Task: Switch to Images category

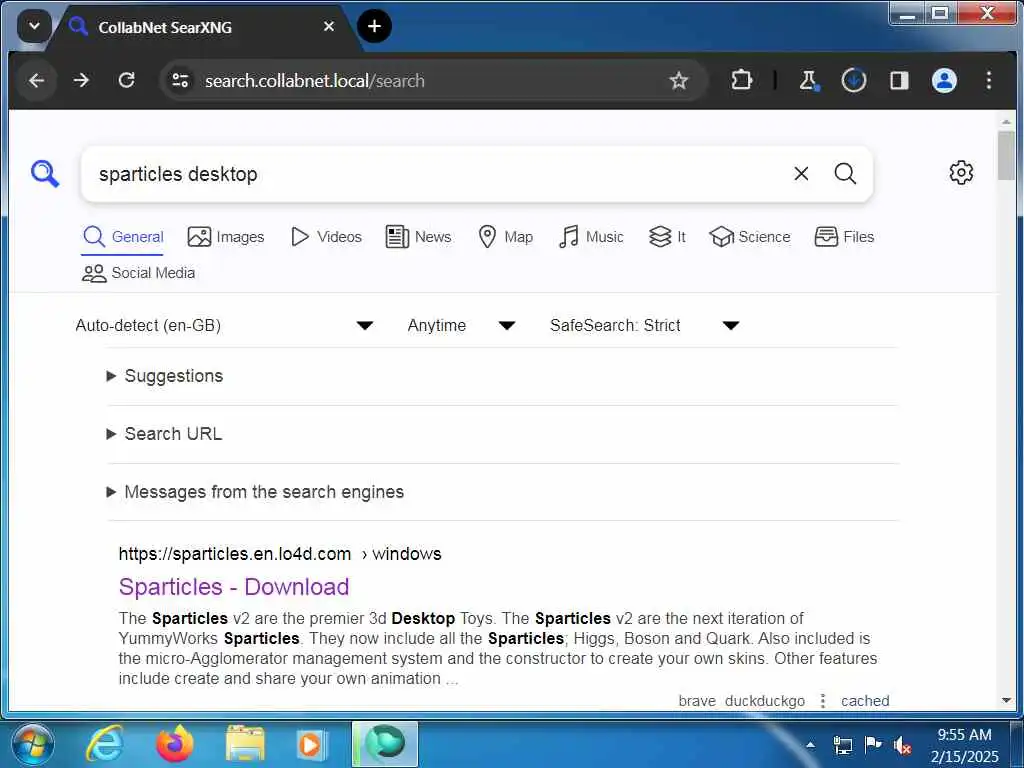Action: 226,237
